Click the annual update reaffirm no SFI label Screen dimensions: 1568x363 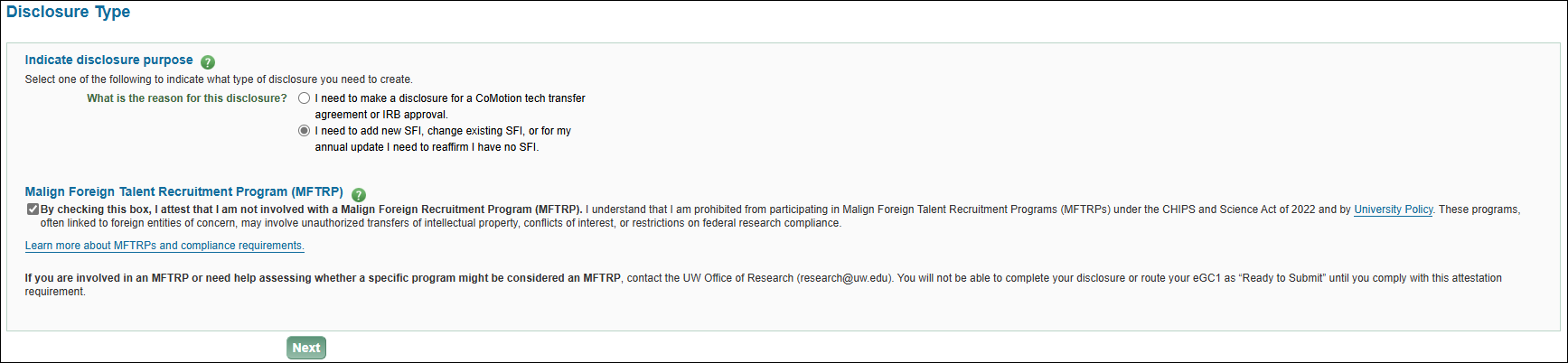(x=426, y=147)
